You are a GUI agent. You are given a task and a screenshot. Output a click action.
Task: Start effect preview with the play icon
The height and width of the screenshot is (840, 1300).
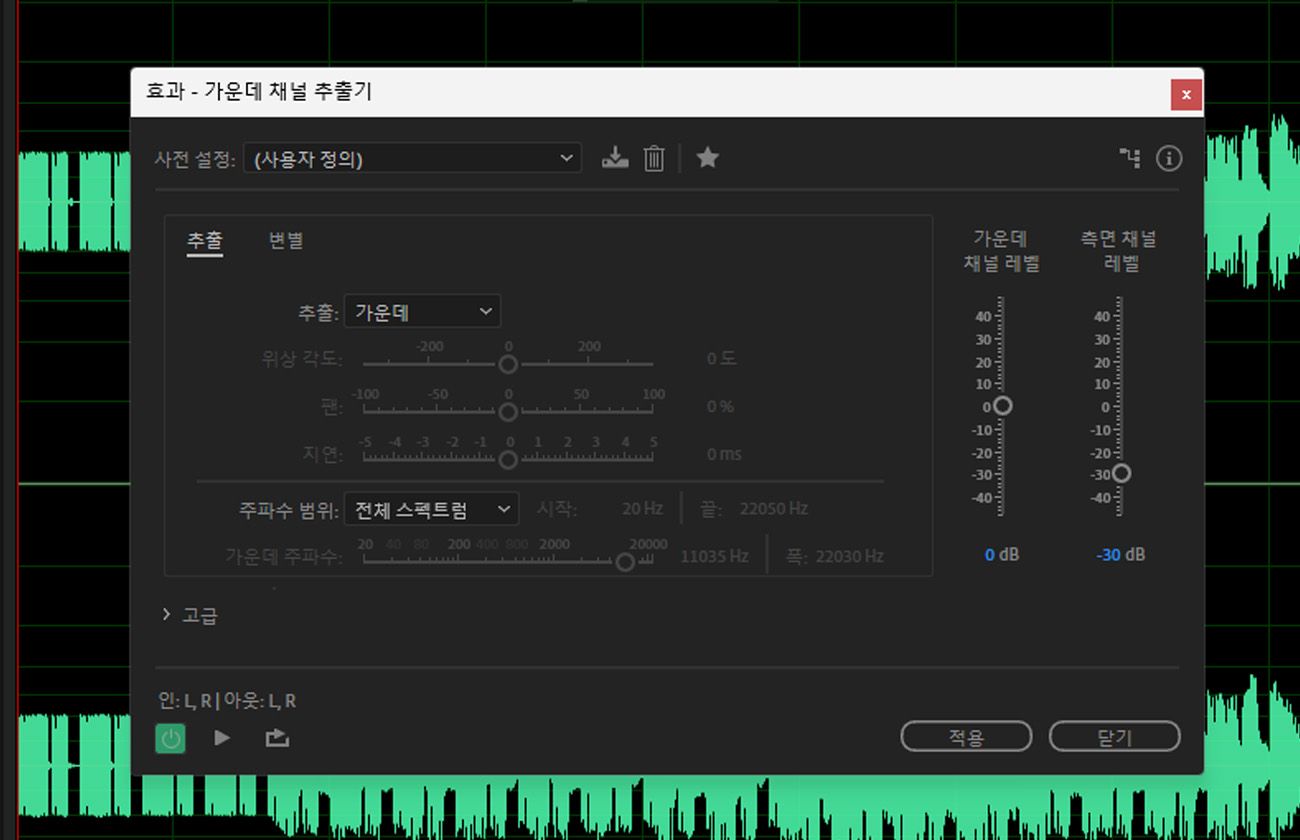point(222,737)
